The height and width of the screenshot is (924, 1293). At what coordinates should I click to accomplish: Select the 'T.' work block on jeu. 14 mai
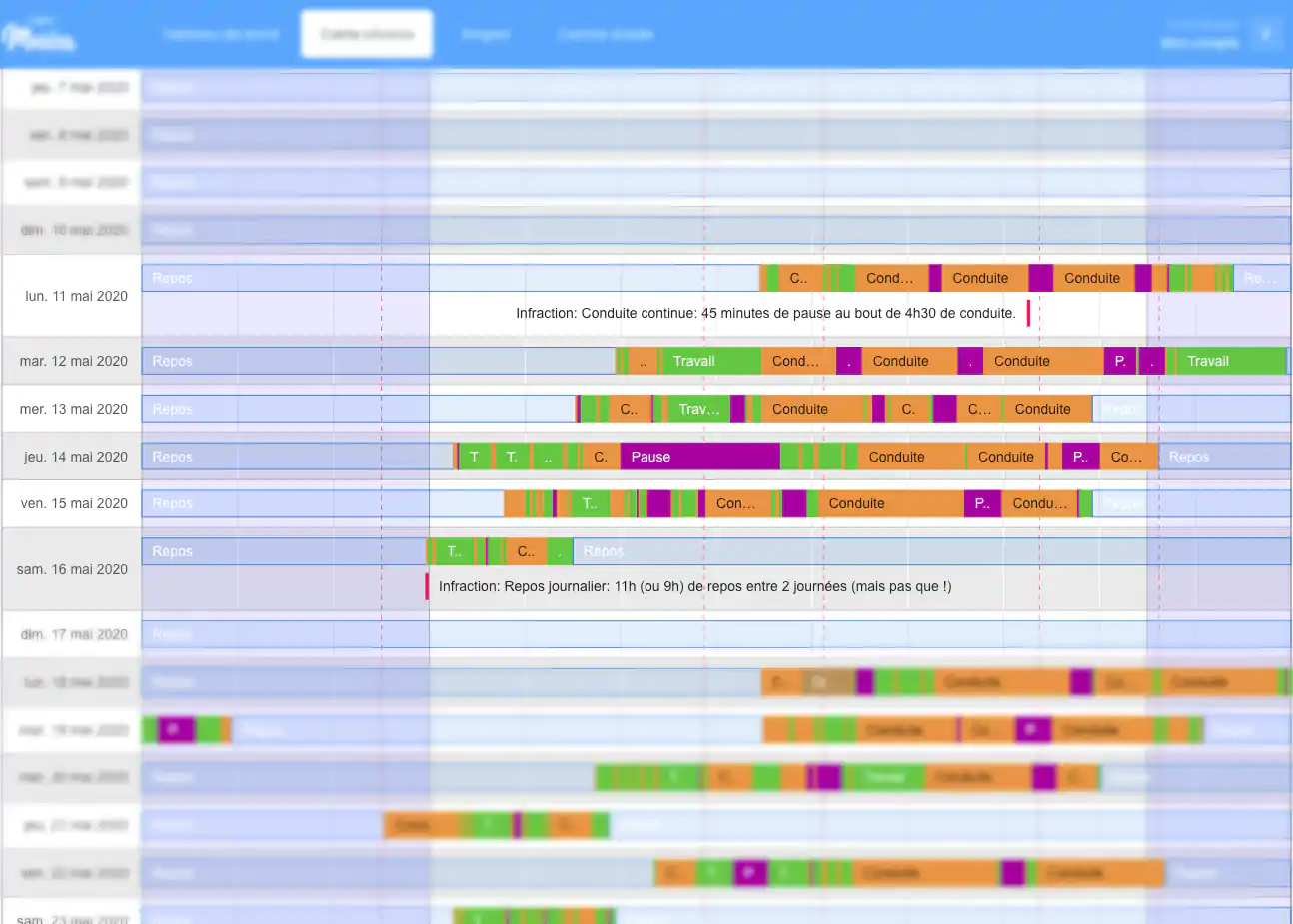[x=512, y=457]
